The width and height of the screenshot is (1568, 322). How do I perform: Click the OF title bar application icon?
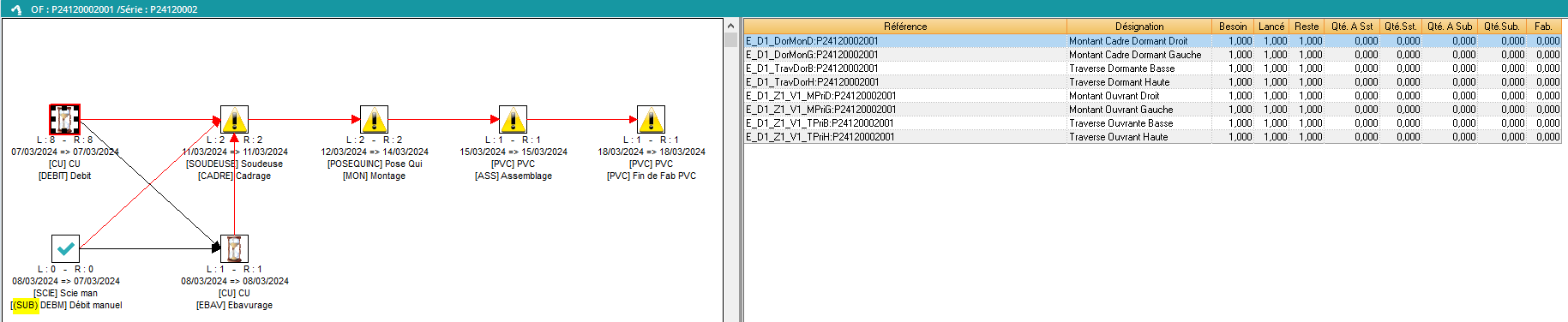pyautogui.click(x=15, y=9)
